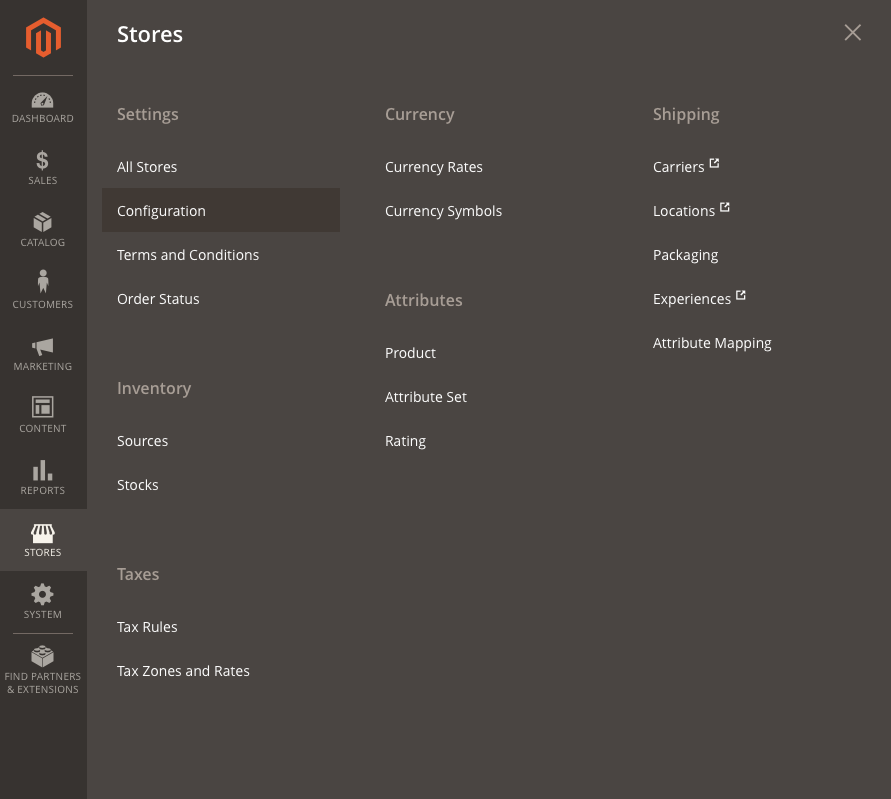Open the Content layout icon
This screenshot has height=799, width=891.
[x=43, y=407]
